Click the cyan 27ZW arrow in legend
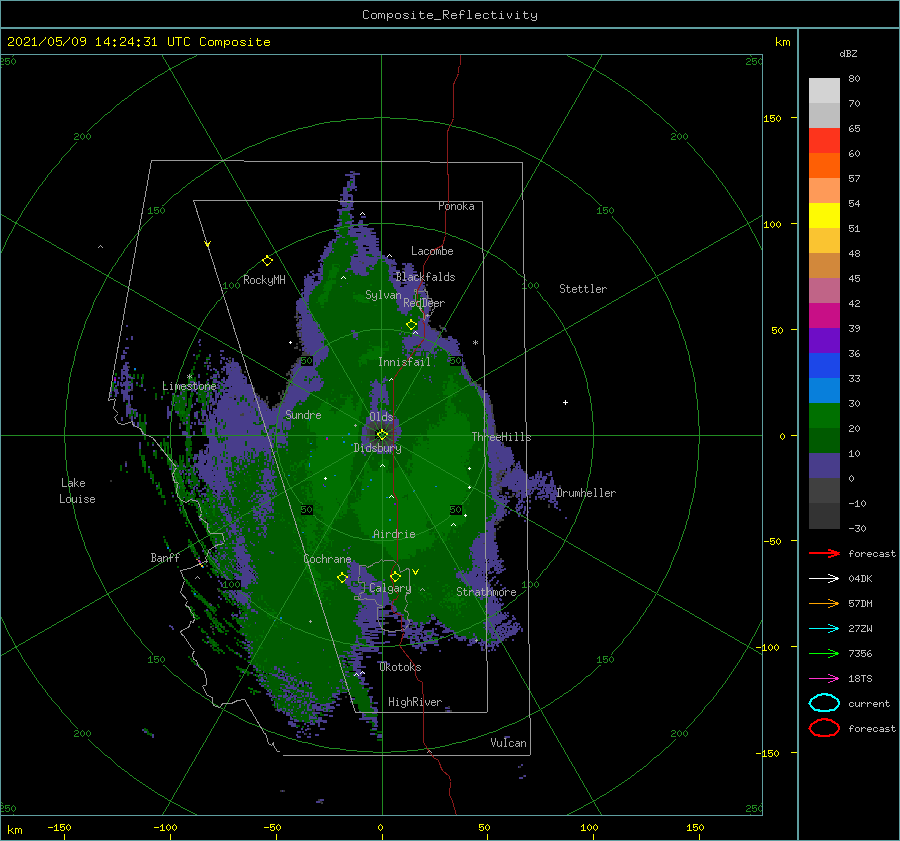Image resolution: width=900 pixels, height=841 pixels. [824, 629]
